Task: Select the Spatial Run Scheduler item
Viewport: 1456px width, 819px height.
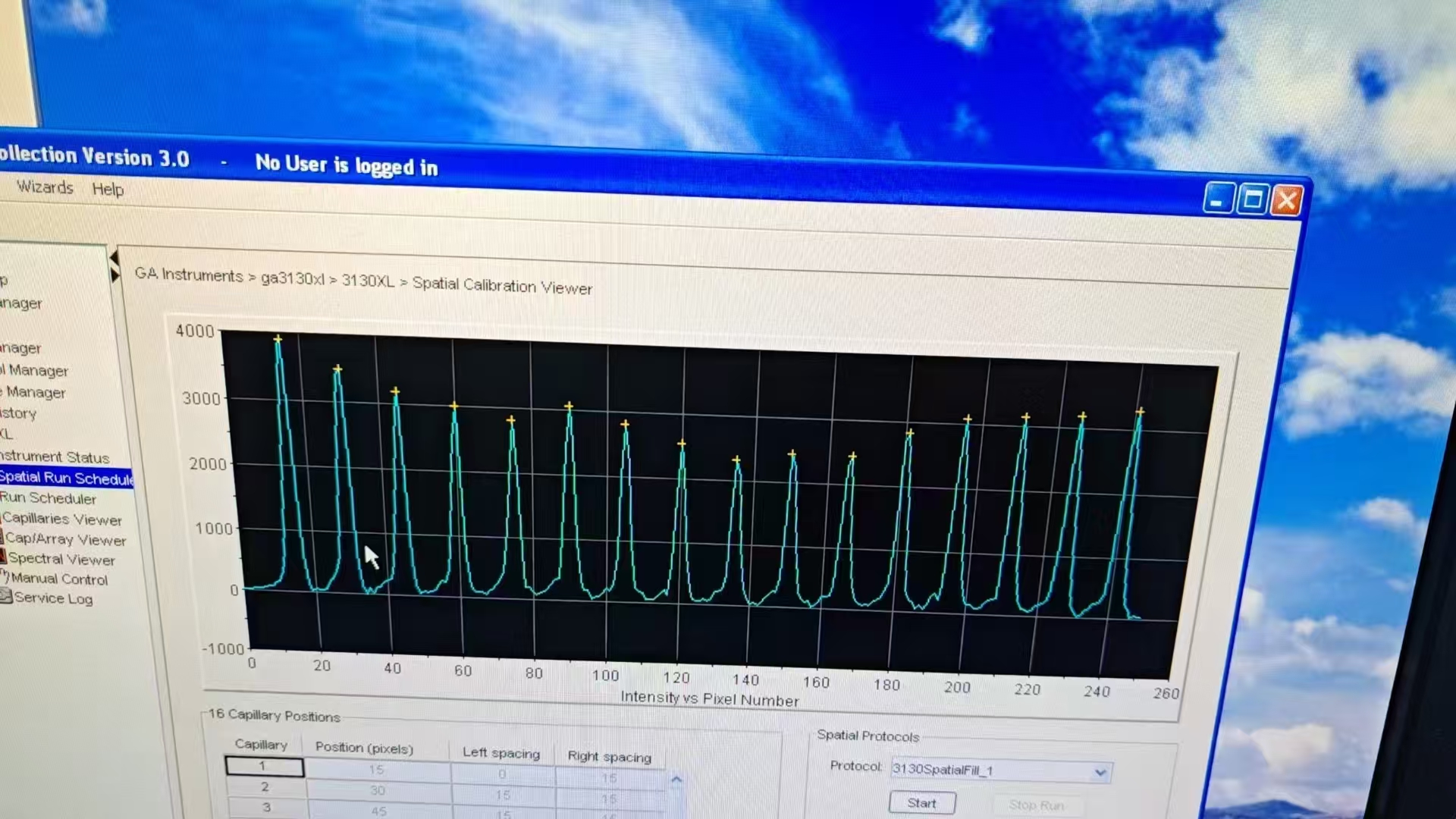Action: (65, 478)
